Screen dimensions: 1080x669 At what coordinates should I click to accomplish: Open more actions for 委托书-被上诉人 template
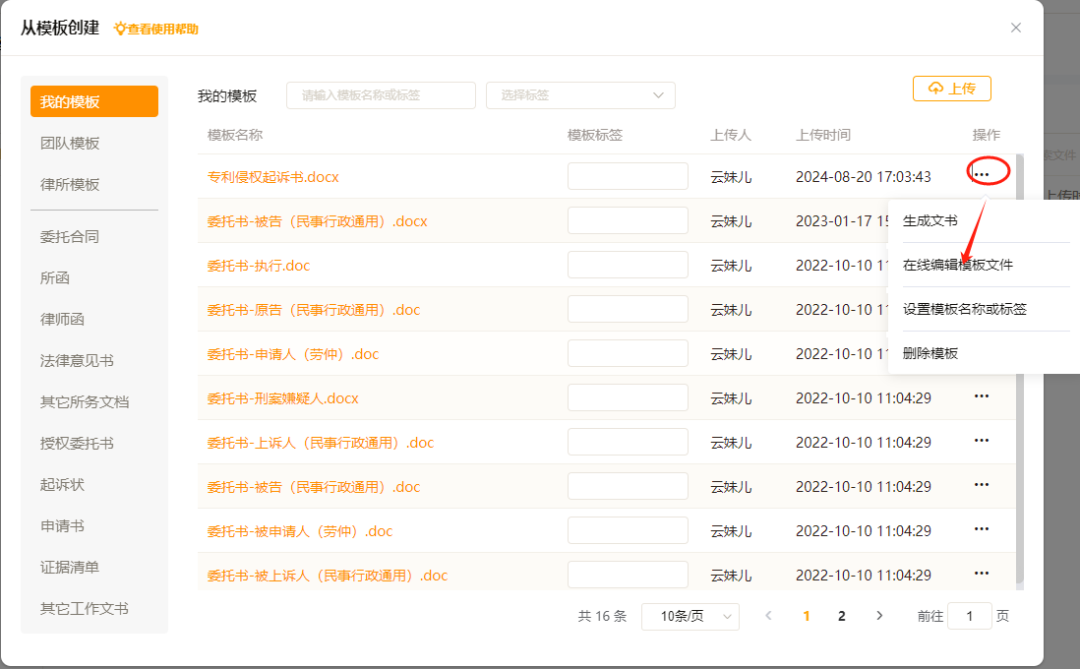coord(981,574)
